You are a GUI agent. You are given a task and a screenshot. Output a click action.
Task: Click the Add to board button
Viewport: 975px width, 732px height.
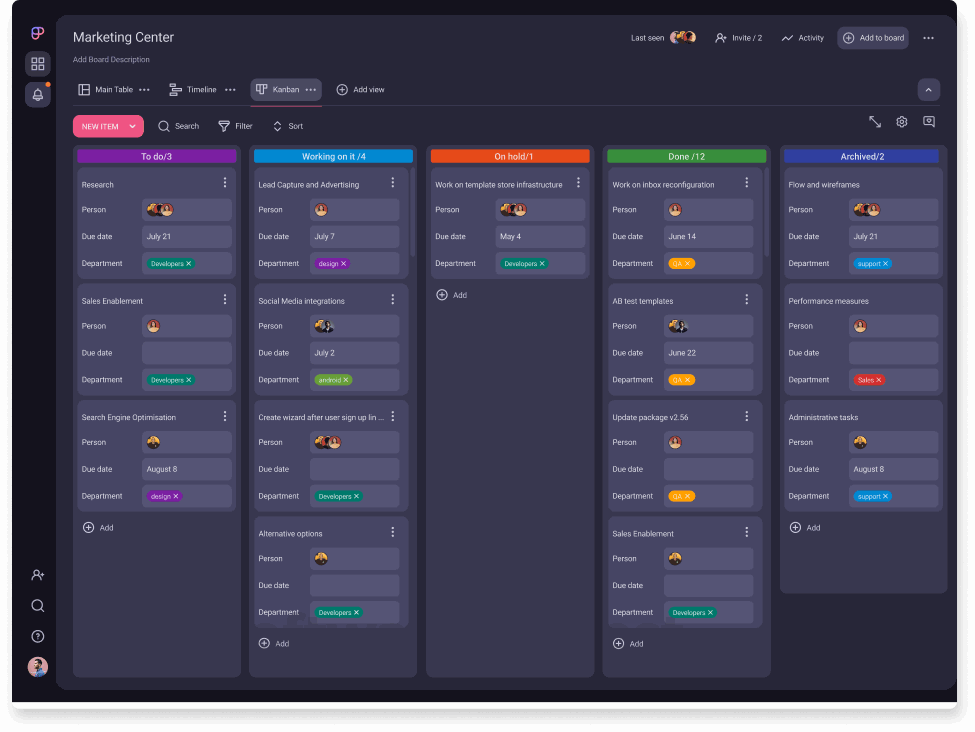pyautogui.click(x=872, y=38)
